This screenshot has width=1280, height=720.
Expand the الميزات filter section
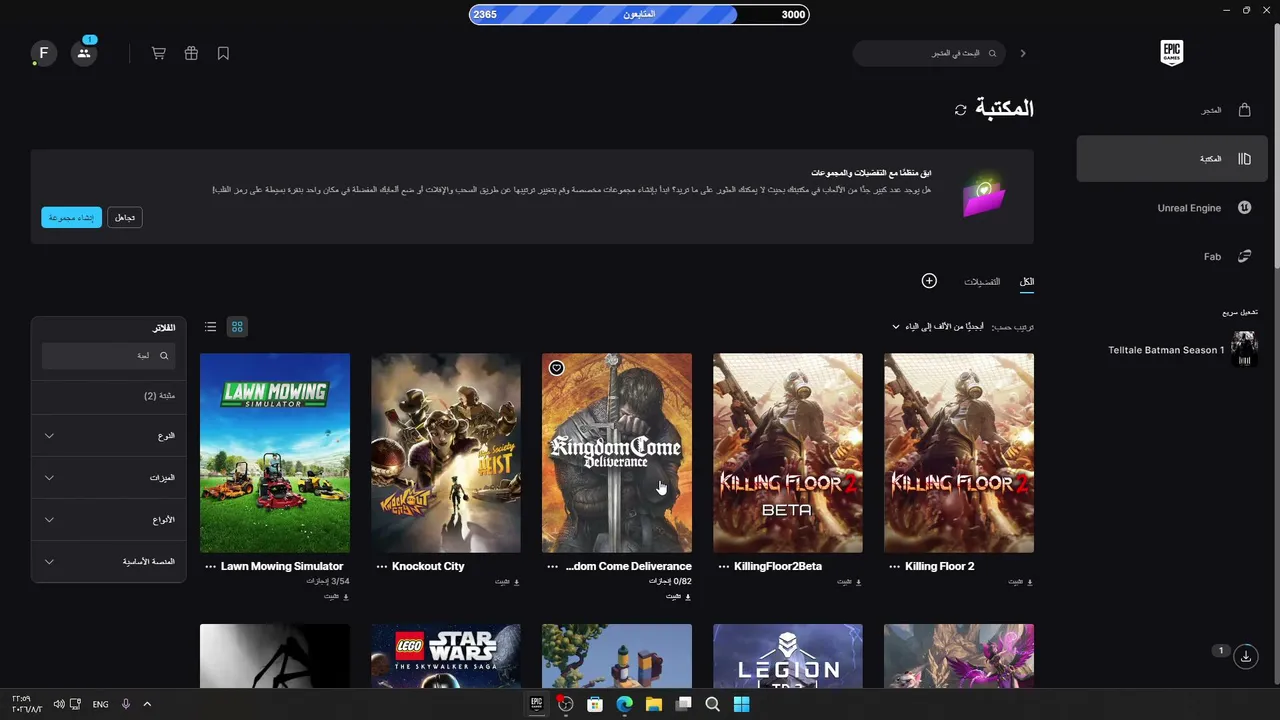pyautogui.click(x=109, y=478)
